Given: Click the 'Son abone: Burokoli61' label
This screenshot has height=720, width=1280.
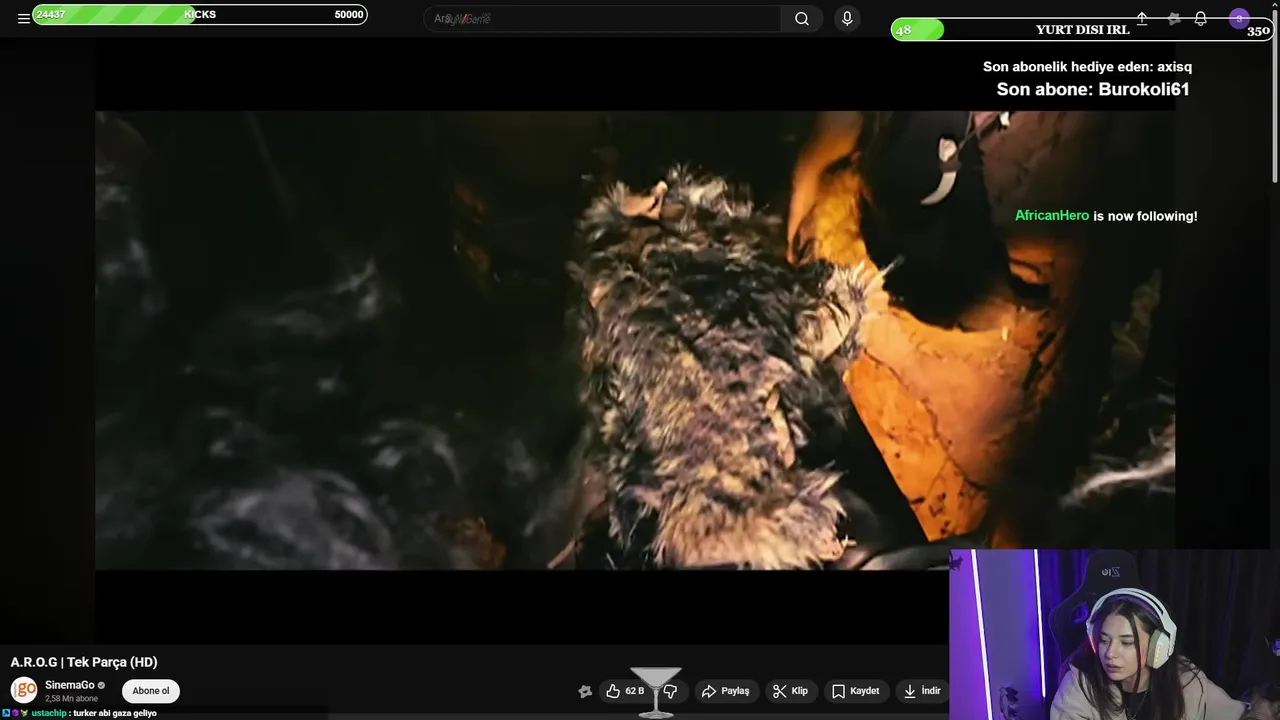Looking at the screenshot, I should coord(1093,89).
